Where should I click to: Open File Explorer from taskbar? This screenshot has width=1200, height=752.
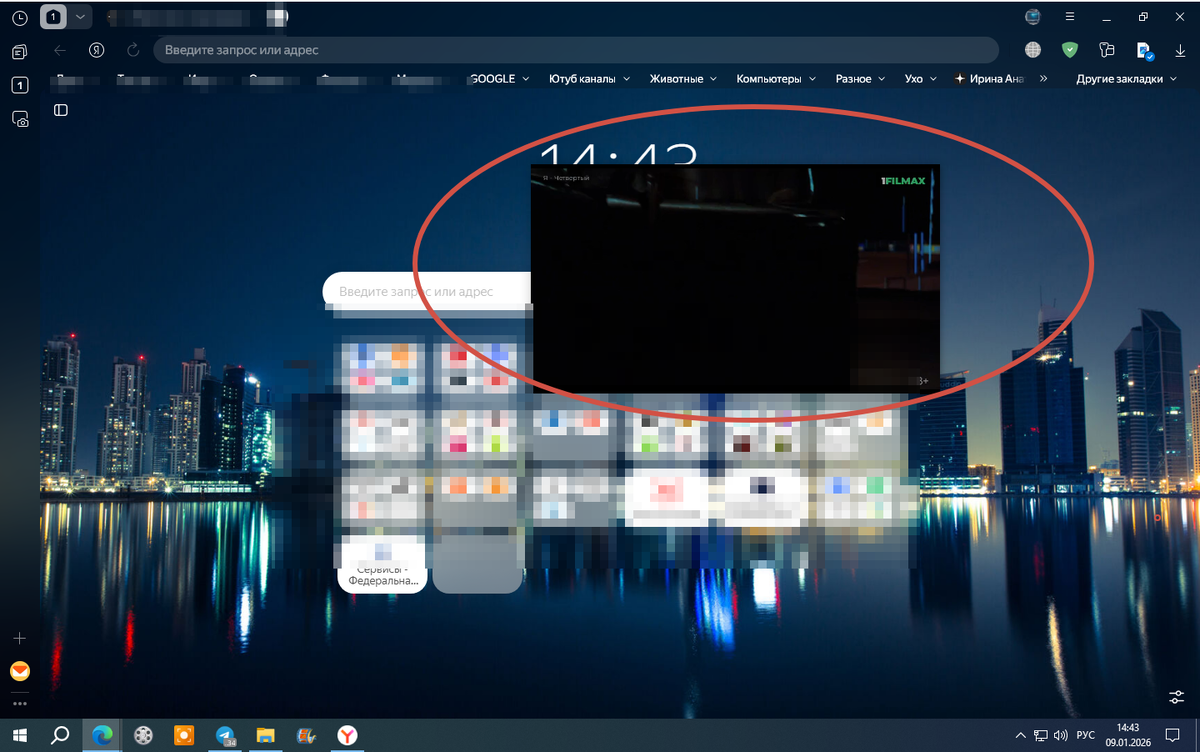tap(265, 735)
